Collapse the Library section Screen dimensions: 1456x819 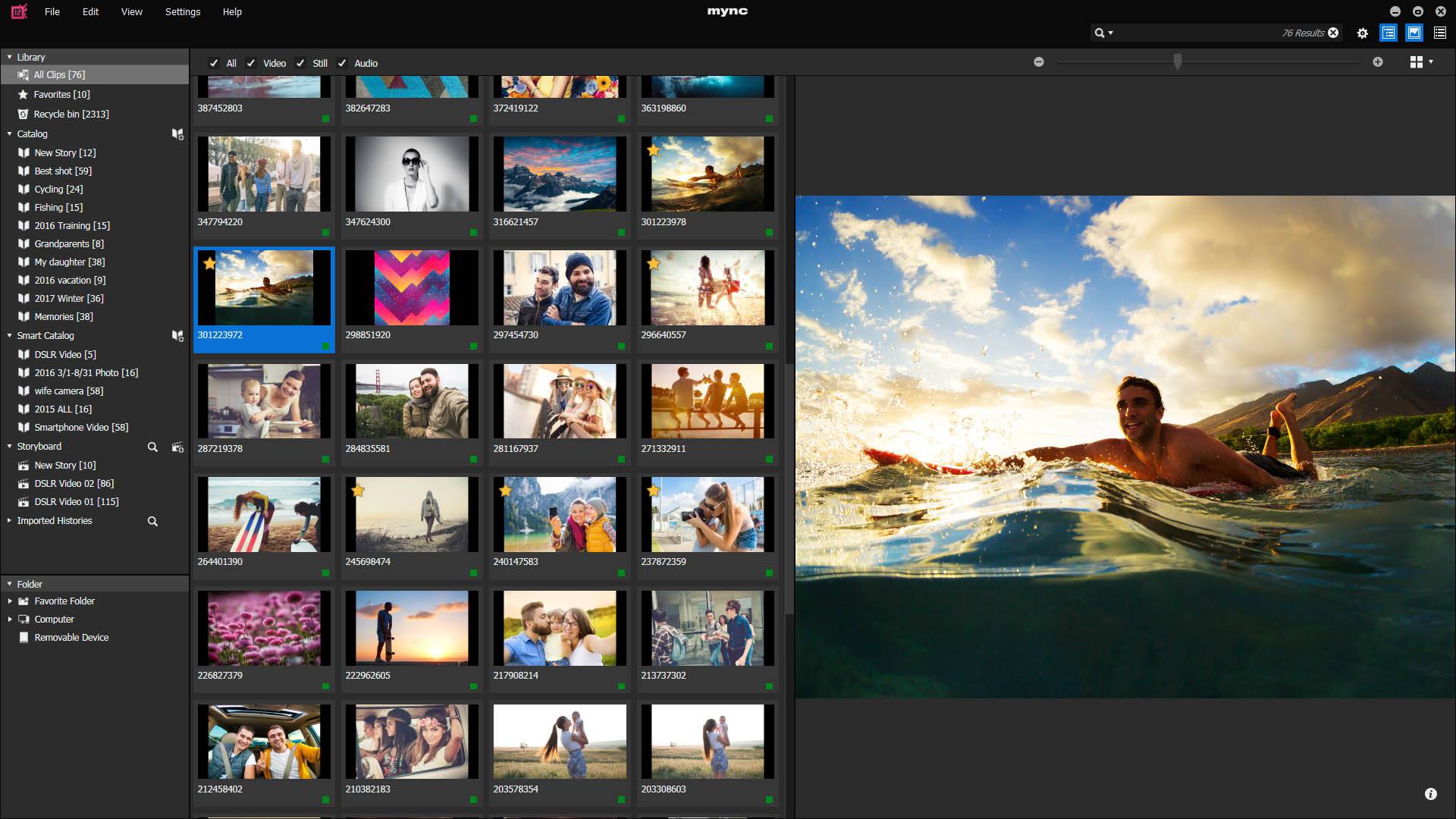click(10, 58)
